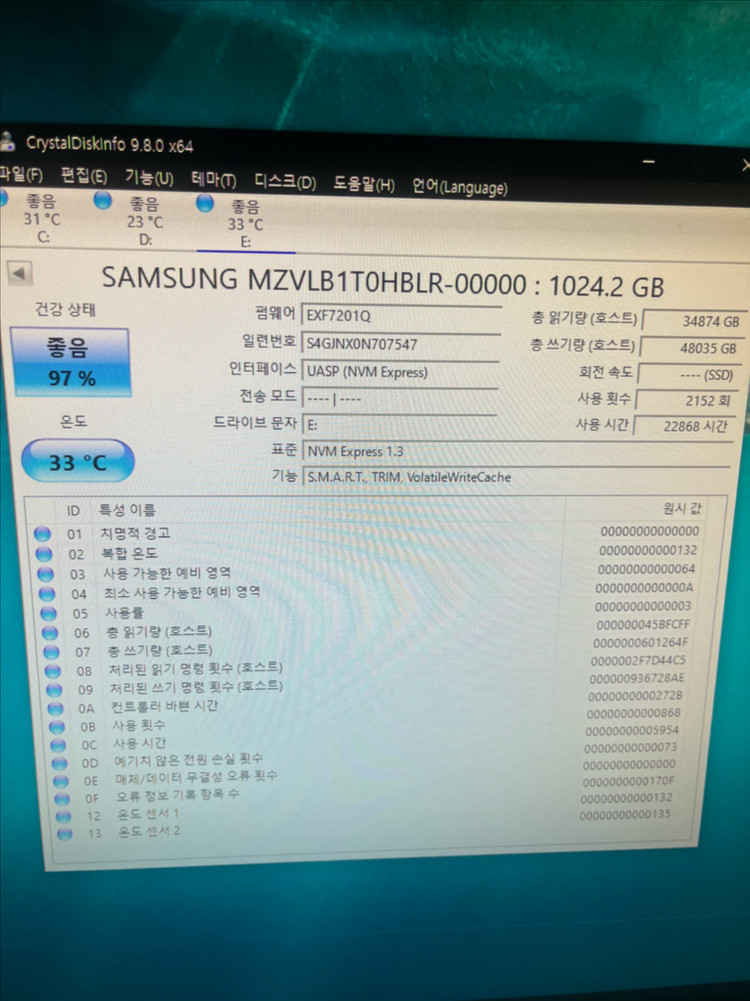
Task: Click the power on hours value 22868 시간
Action: tap(683, 426)
